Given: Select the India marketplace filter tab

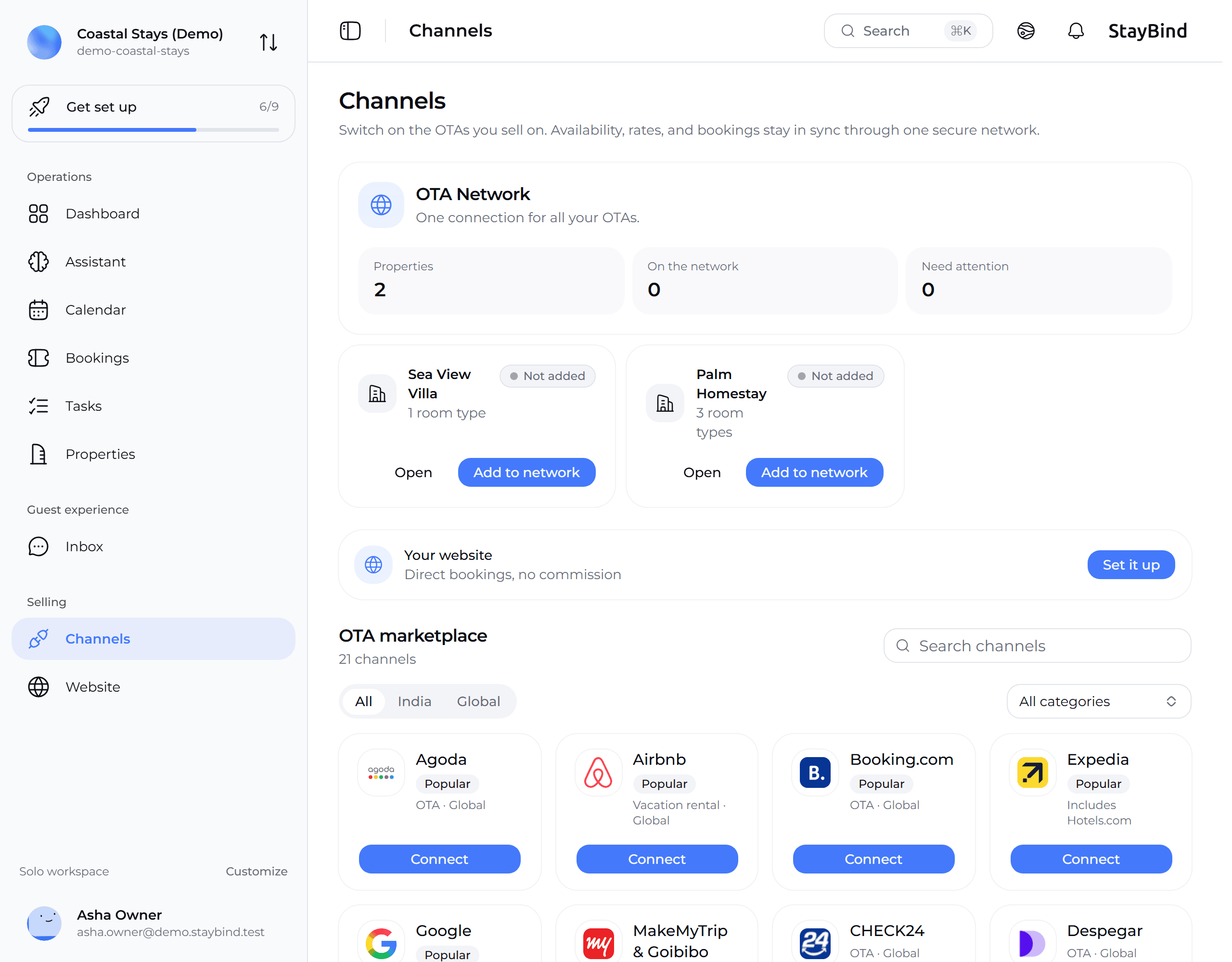Looking at the screenshot, I should click(414, 700).
